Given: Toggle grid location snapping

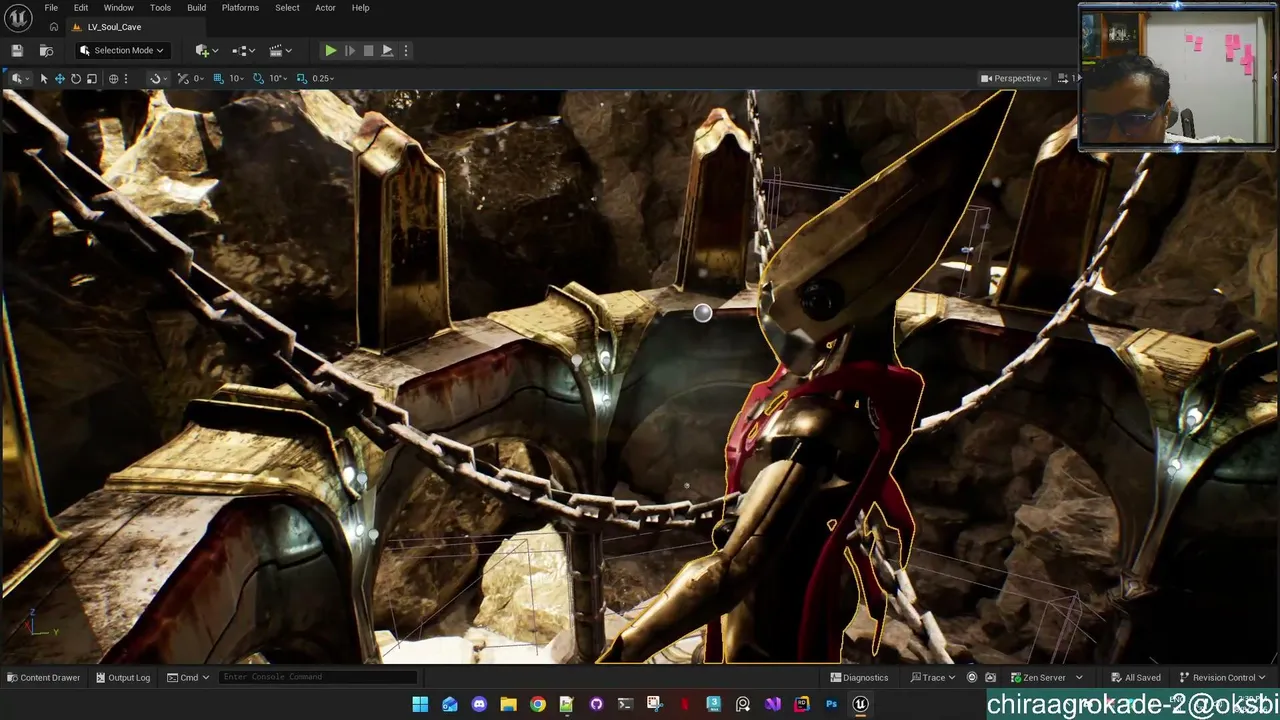Looking at the screenshot, I should [218, 78].
